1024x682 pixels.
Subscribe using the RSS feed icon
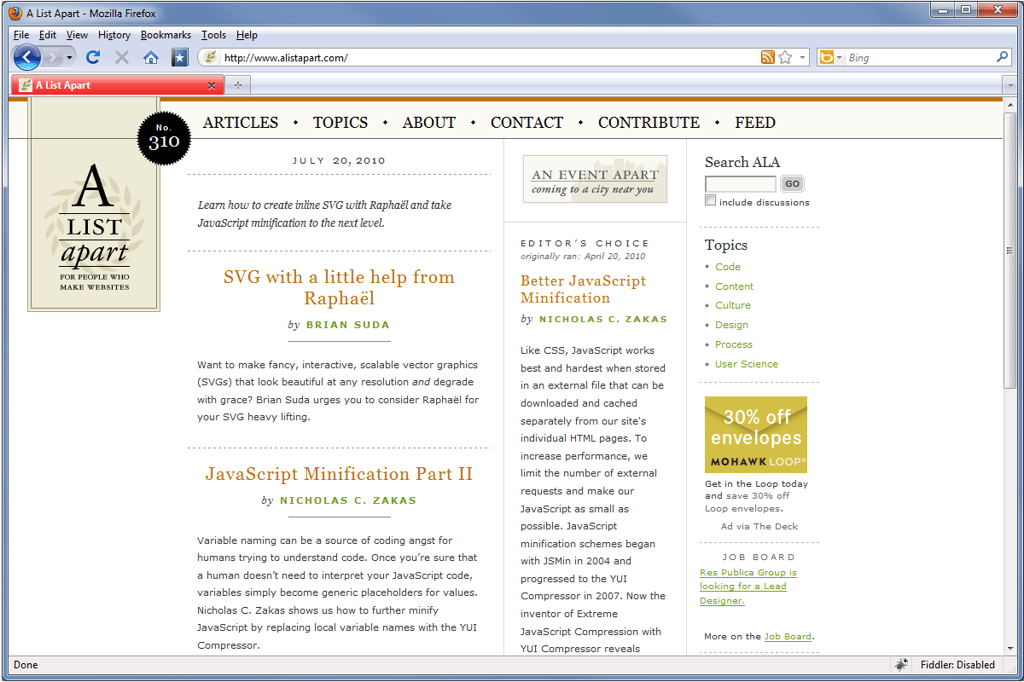pyautogui.click(x=767, y=57)
